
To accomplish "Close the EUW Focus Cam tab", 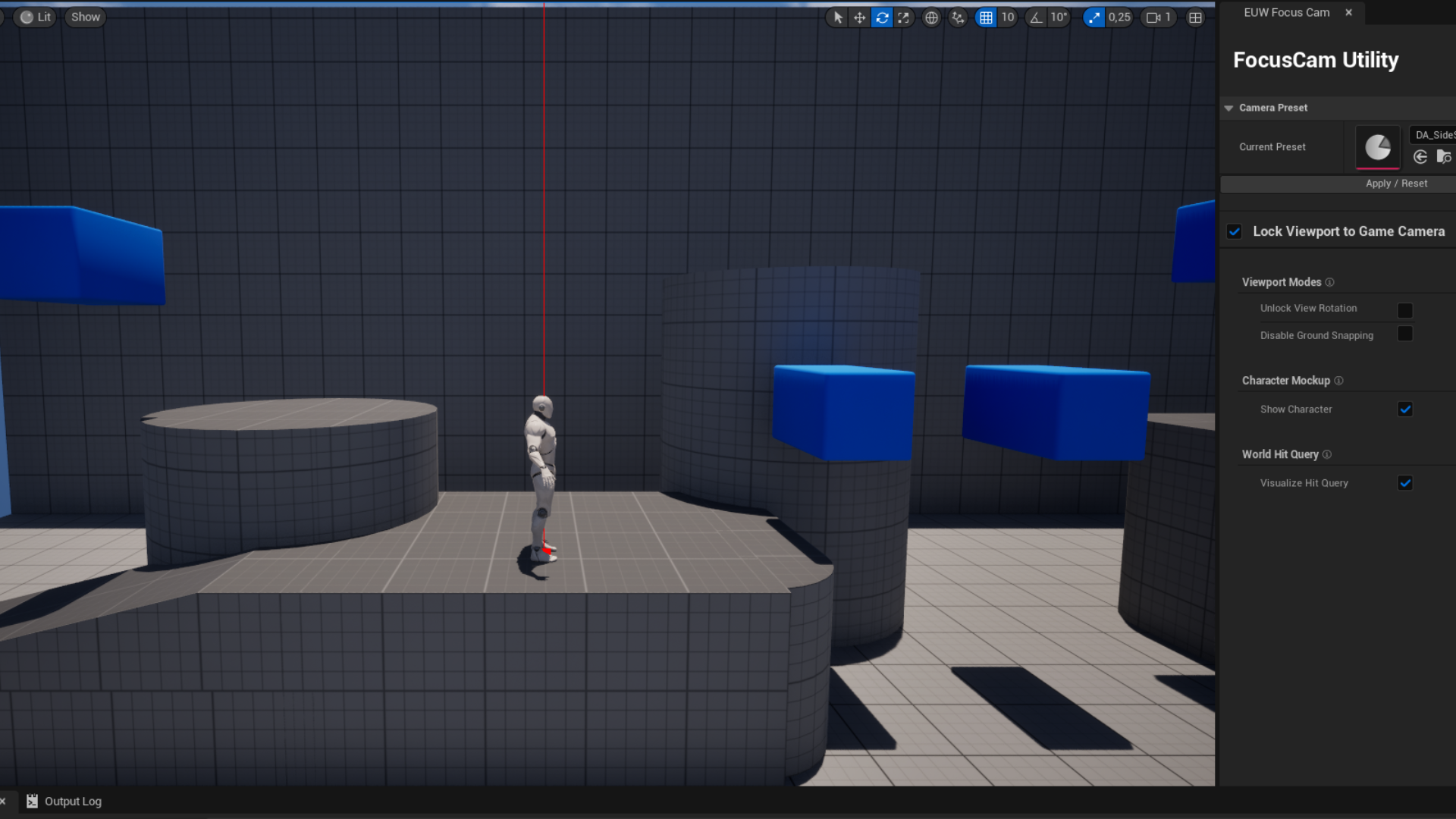I will 1348,12.
